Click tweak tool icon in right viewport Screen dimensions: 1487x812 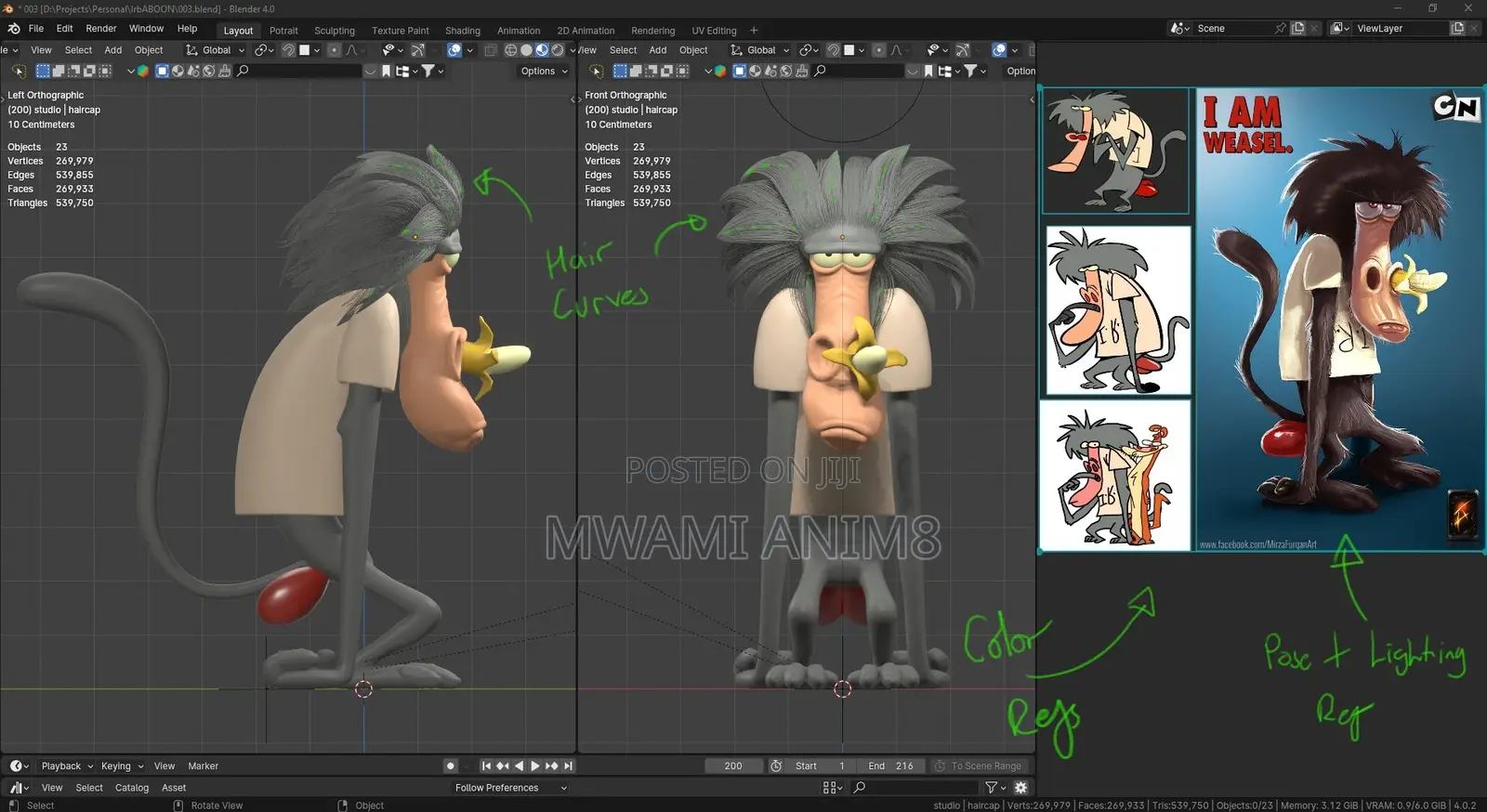(x=597, y=71)
